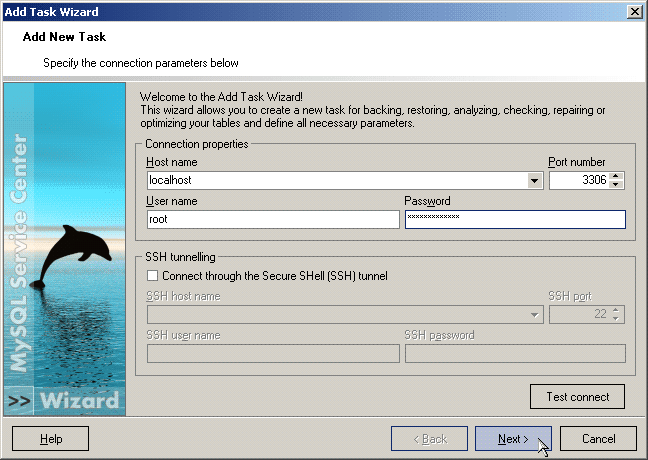Screen dimensions: 648x460
Task: Decrease the Port number with down arrow
Action: click(616, 185)
